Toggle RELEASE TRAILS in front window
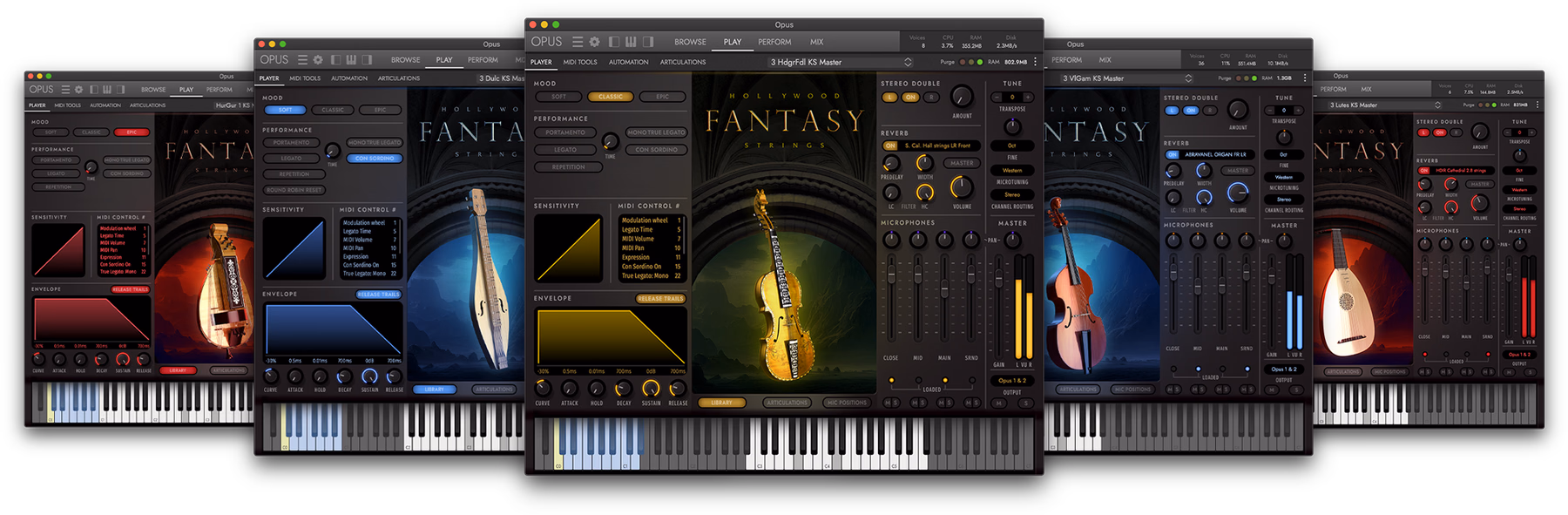Image resolution: width=1568 pixels, height=515 pixels. (x=660, y=299)
